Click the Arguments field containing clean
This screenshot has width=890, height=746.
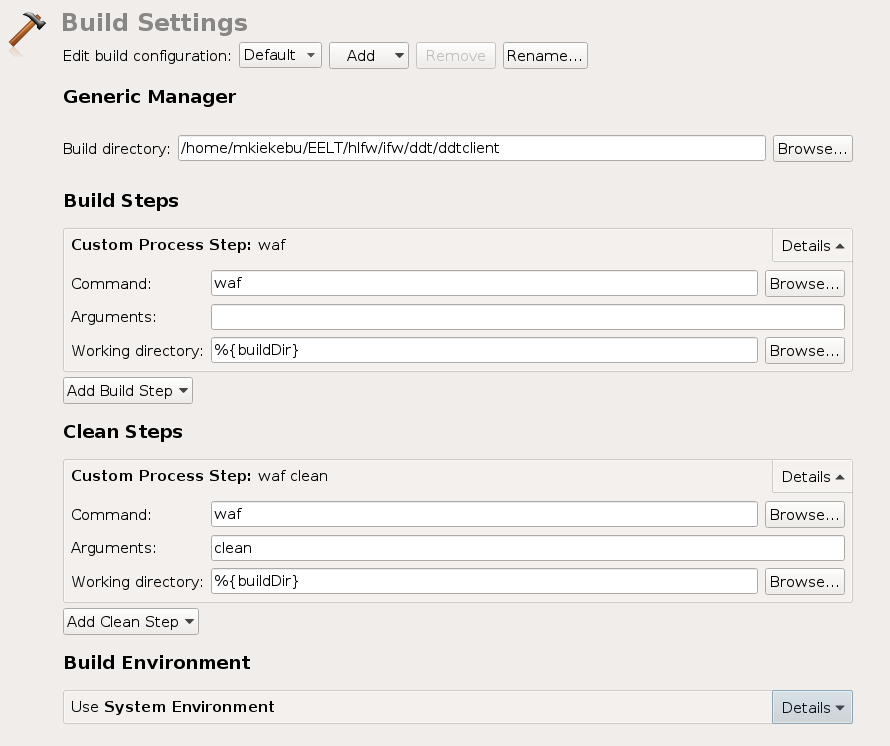click(x=527, y=548)
